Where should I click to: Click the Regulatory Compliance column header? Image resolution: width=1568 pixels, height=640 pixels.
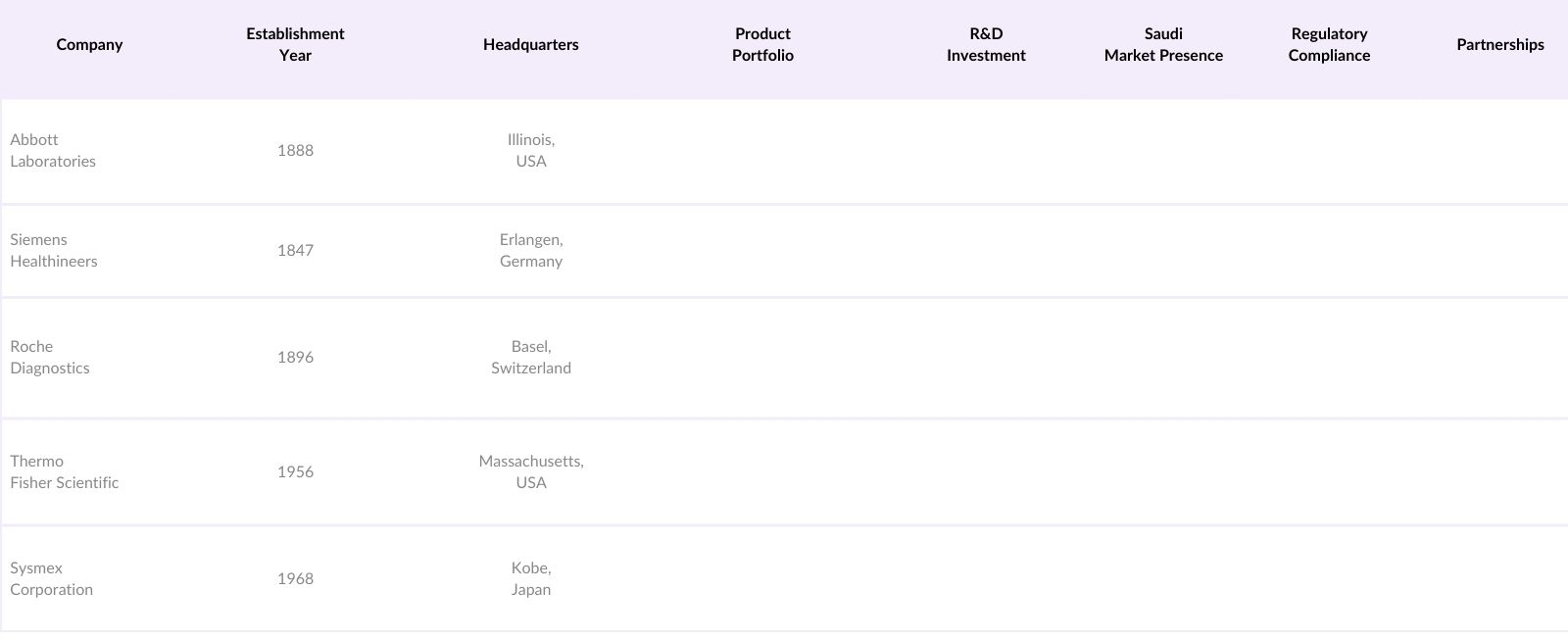coord(1329,45)
